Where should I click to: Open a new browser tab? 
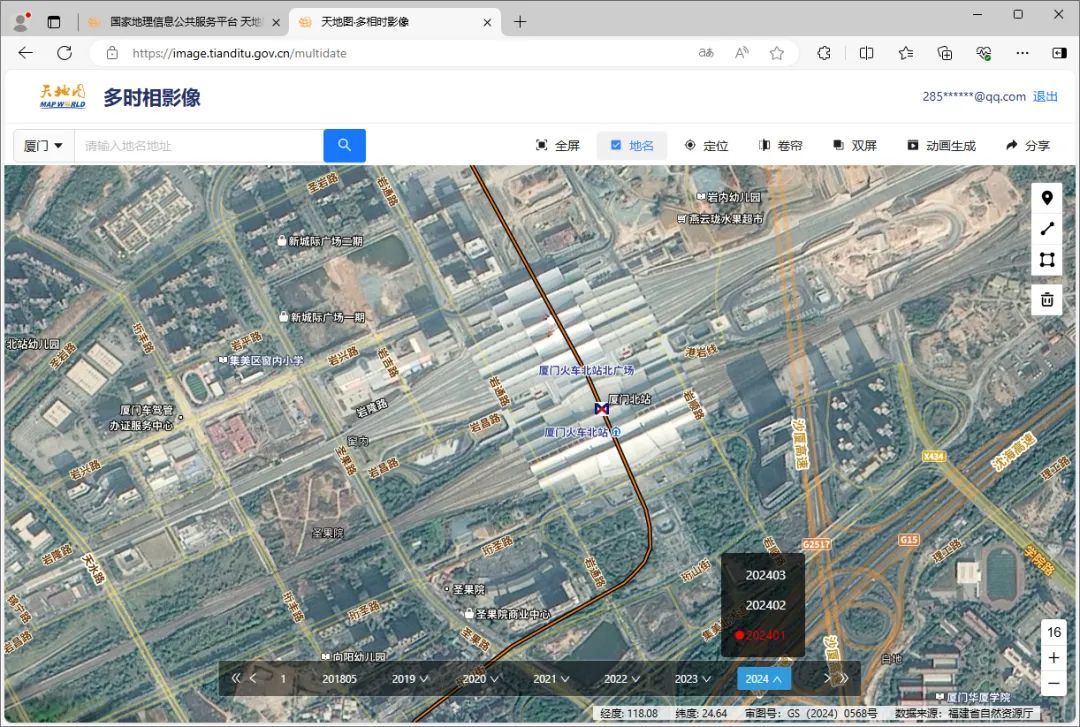pyautogui.click(x=520, y=22)
